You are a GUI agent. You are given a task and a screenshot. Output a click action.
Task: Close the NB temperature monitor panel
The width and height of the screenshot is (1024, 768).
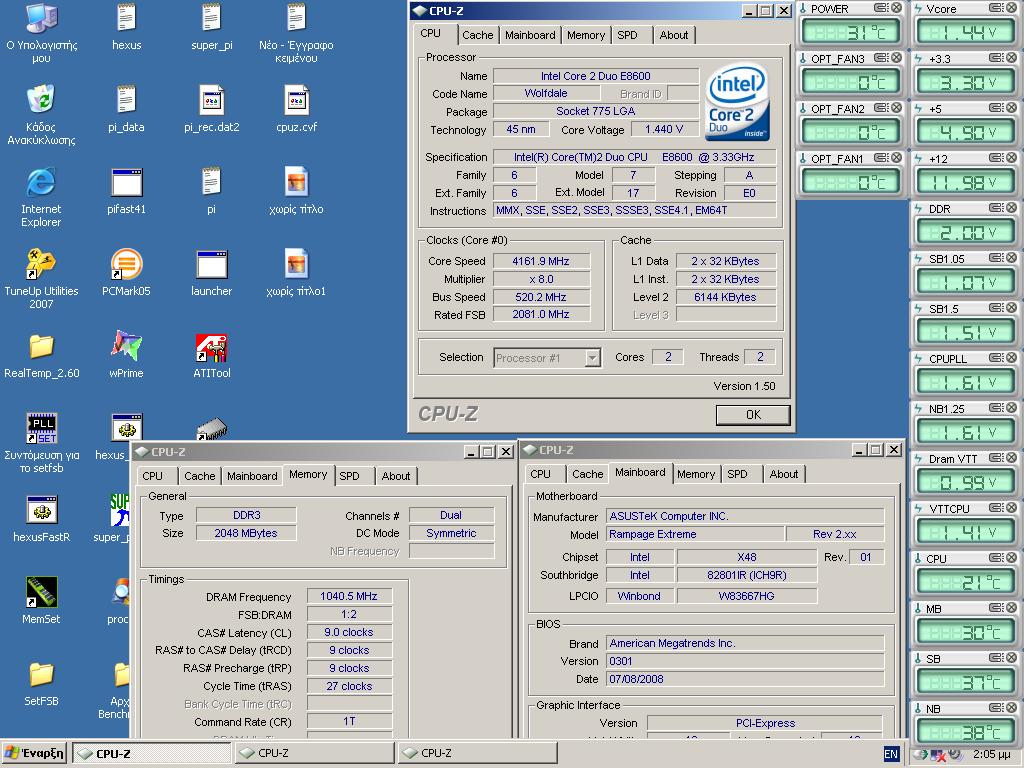[x=1011, y=708]
